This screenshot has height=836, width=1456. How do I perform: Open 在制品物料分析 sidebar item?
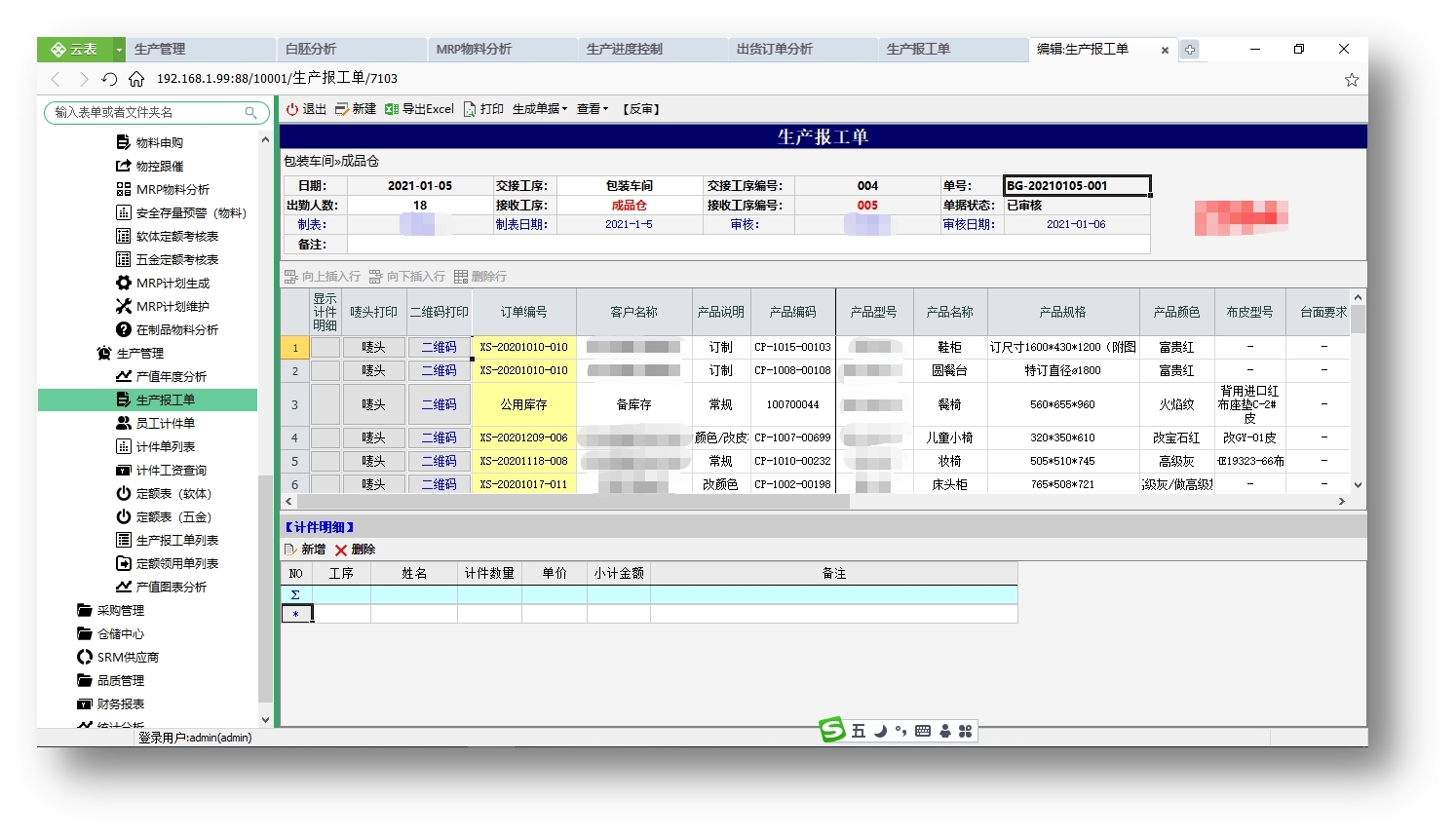click(x=167, y=329)
